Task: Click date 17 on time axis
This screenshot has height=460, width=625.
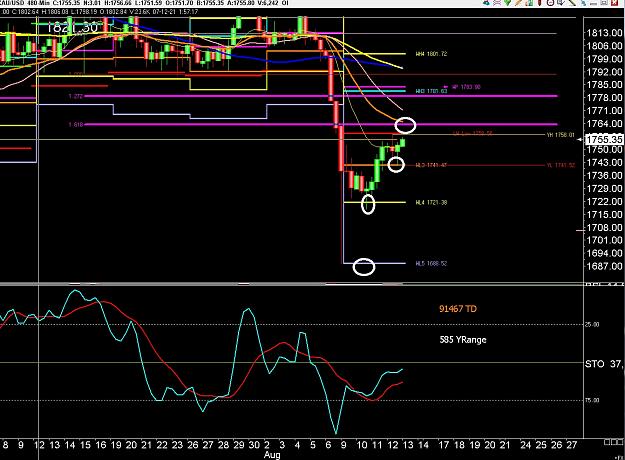Action: (444, 445)
